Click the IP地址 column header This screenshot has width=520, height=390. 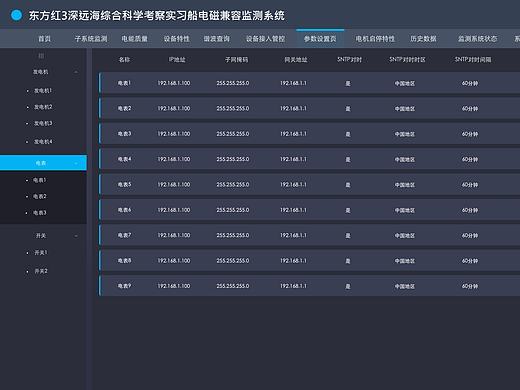(177, 60)
